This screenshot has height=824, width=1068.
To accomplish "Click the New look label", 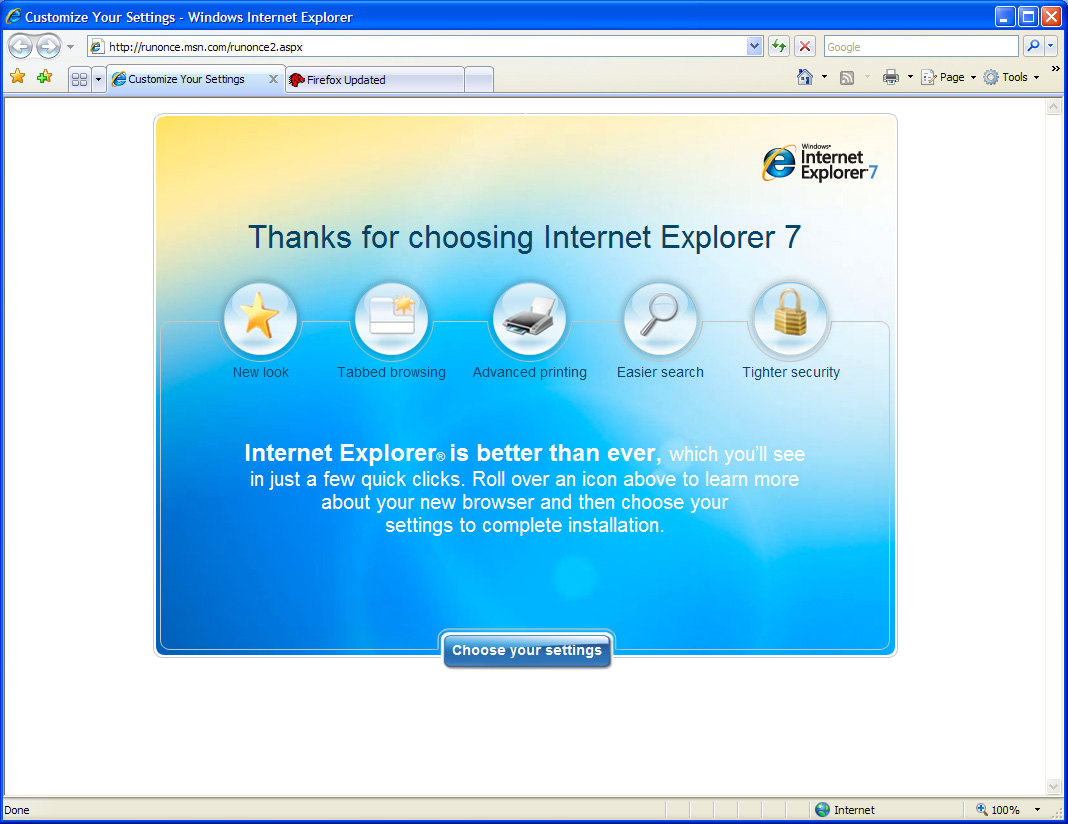I will (261, 373).
